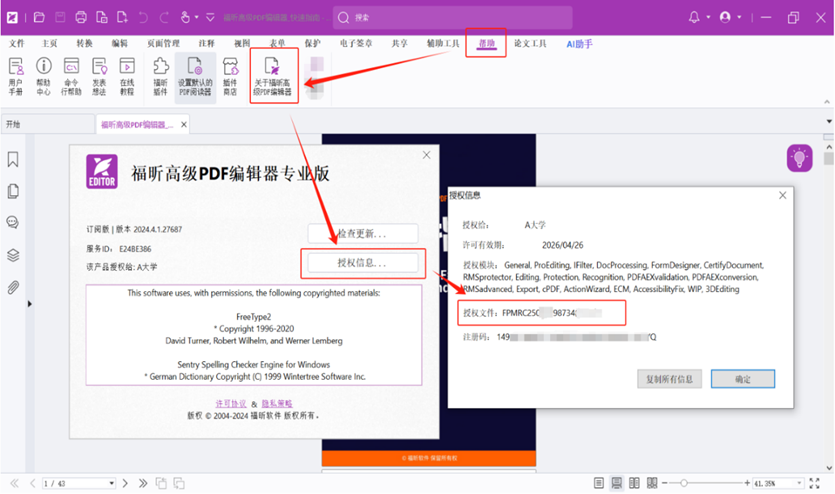Click zoom out minus button
This screenshot has width=835, height=494.
(x=665, y=483)
